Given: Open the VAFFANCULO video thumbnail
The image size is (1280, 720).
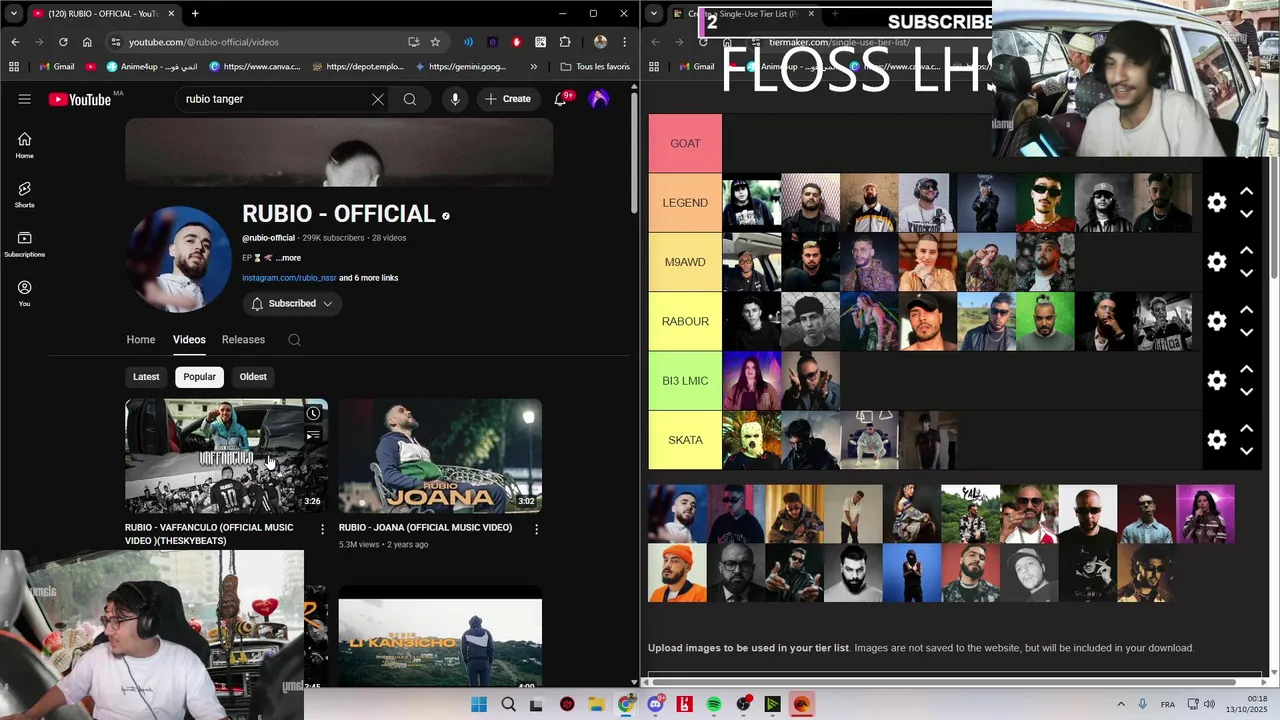Looking at the screenshot, I should 226,456.
